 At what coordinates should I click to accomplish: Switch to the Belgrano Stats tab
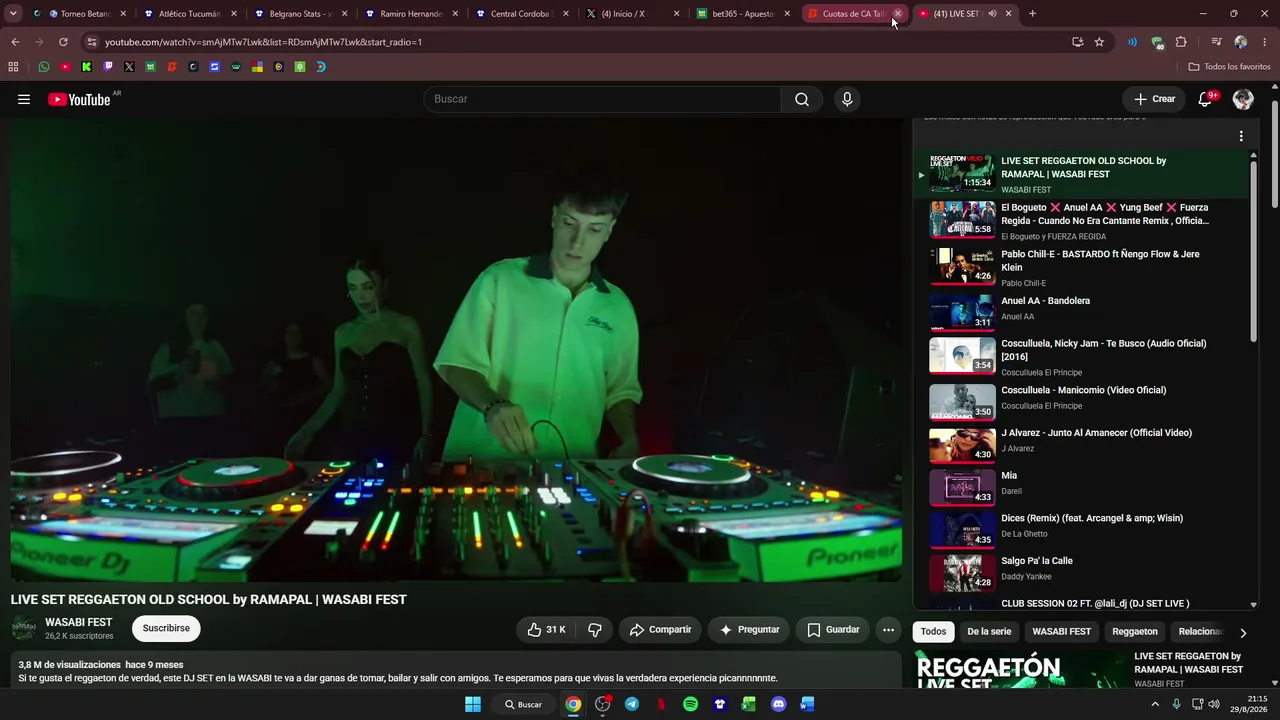[x=301, y=14]
